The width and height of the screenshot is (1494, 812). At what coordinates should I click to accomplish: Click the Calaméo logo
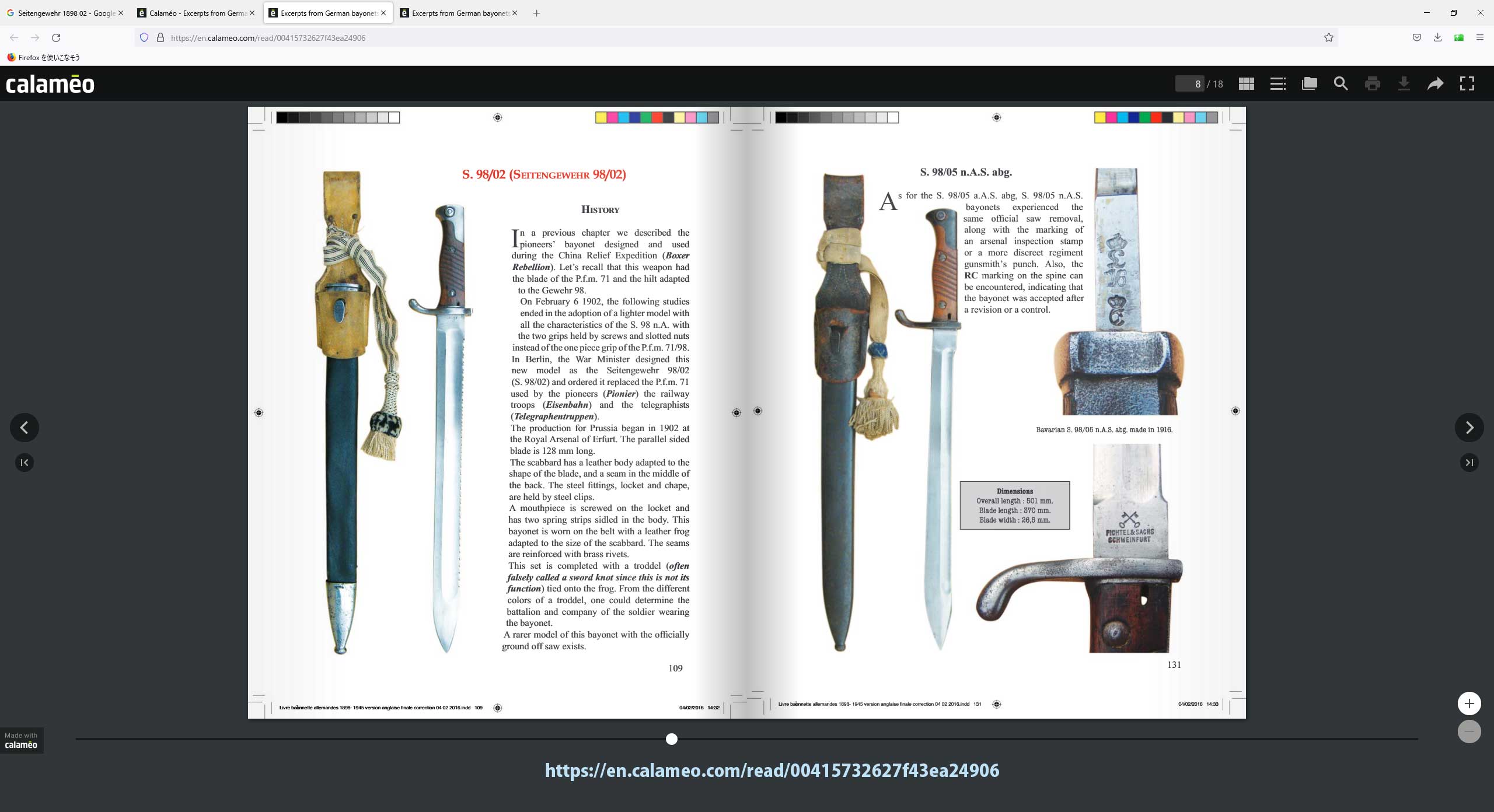tap(50, 84)
